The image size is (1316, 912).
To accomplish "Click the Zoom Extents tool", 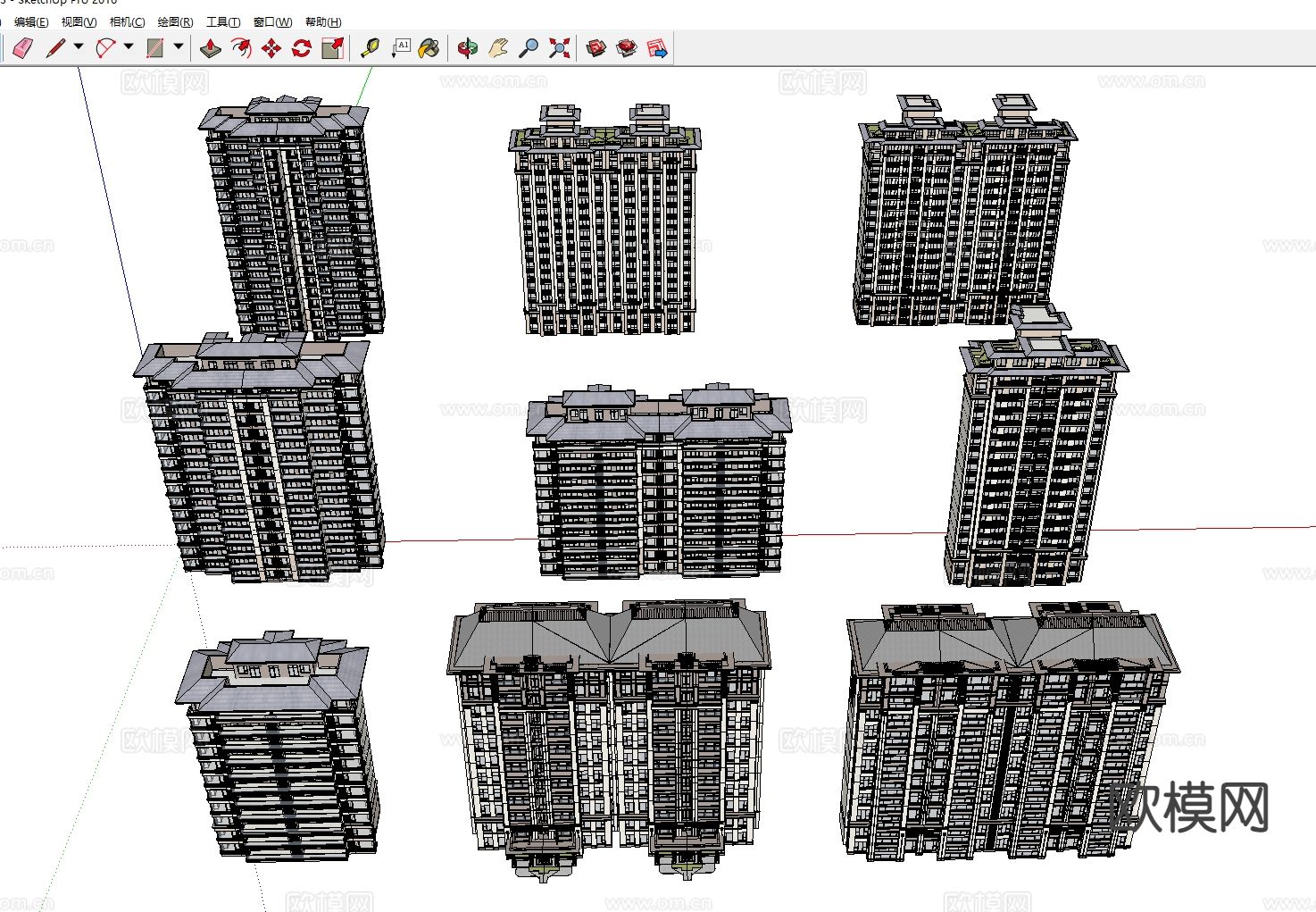I will 559,47.
